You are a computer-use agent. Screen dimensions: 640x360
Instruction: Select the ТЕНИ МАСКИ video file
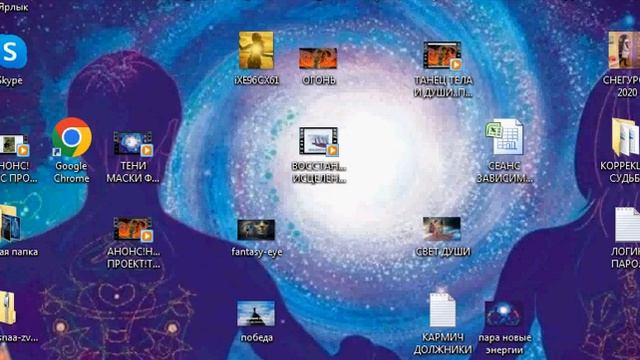pyautogui.click(x=133, y=143)
